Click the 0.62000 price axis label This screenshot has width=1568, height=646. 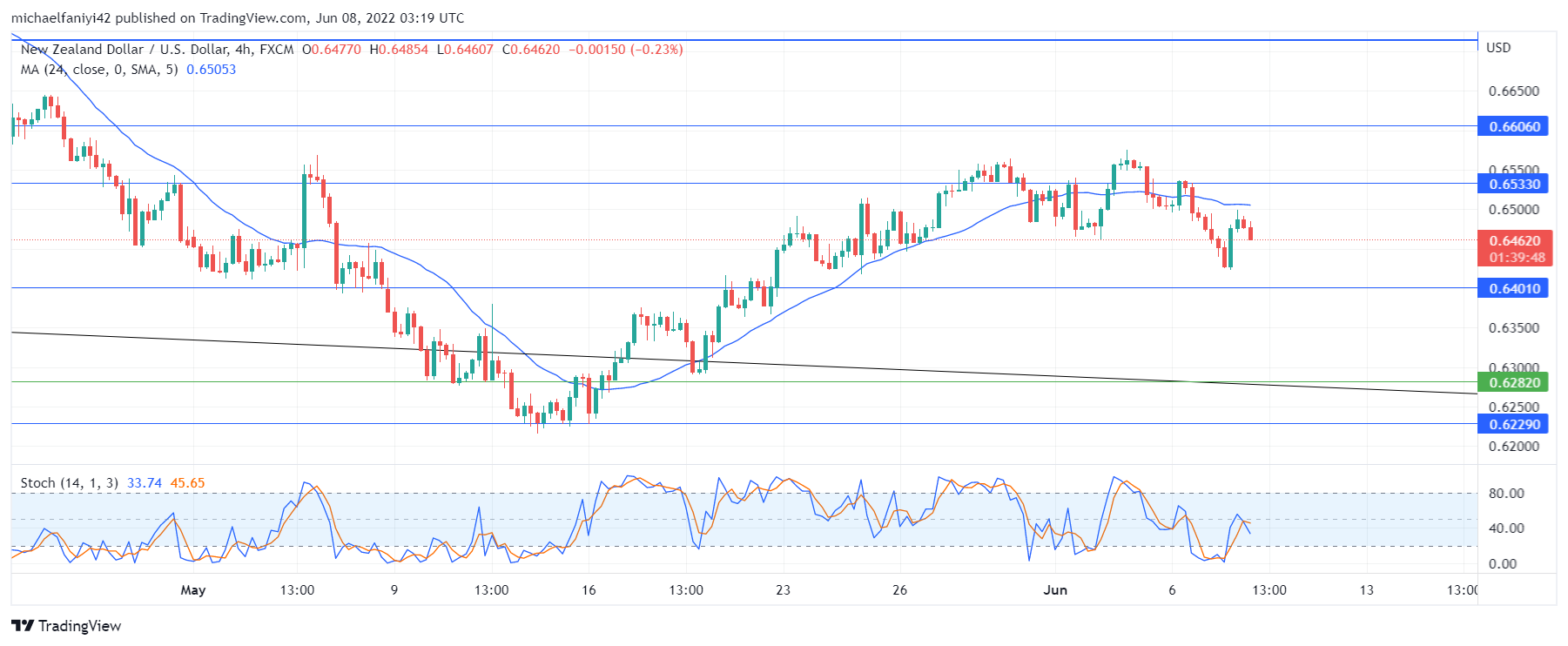click(x=1513, y=447)
